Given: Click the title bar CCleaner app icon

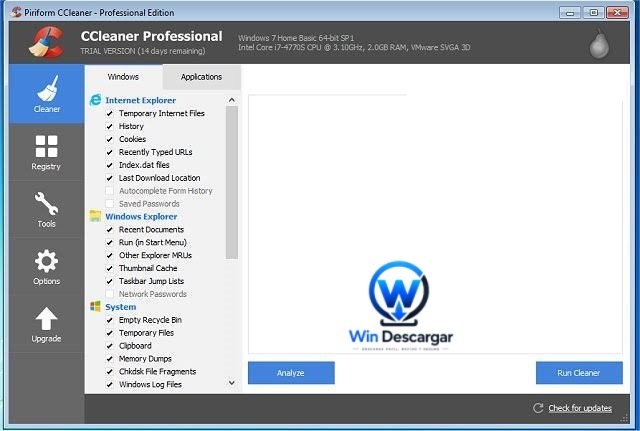Looking at the screenshot, I should point(16,12).
